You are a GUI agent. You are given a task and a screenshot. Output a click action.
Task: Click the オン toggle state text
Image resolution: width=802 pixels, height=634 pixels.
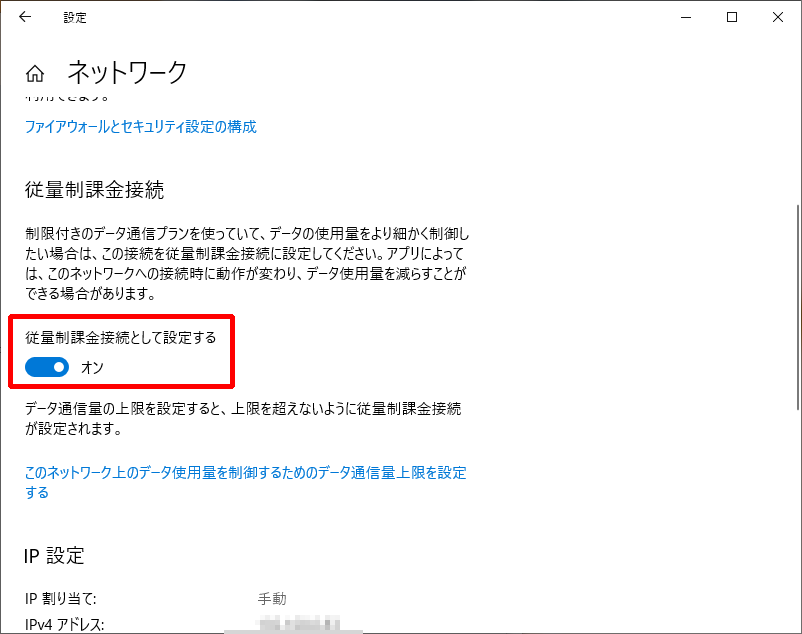pos(93,368)
